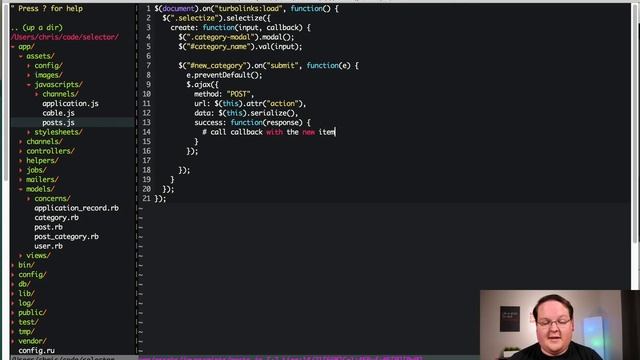Open the mailers/ folder
This screenshot has height=360, width=640.
42,180
